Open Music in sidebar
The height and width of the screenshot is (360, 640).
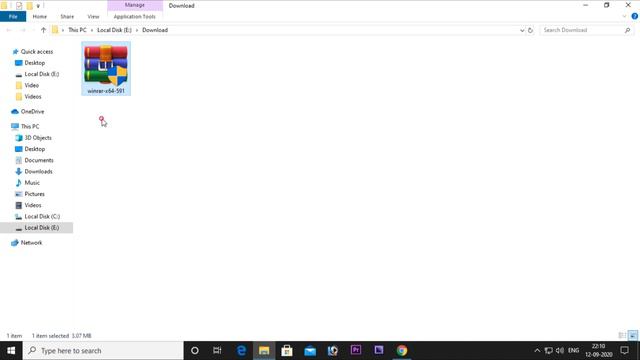(x=32, y=183)
